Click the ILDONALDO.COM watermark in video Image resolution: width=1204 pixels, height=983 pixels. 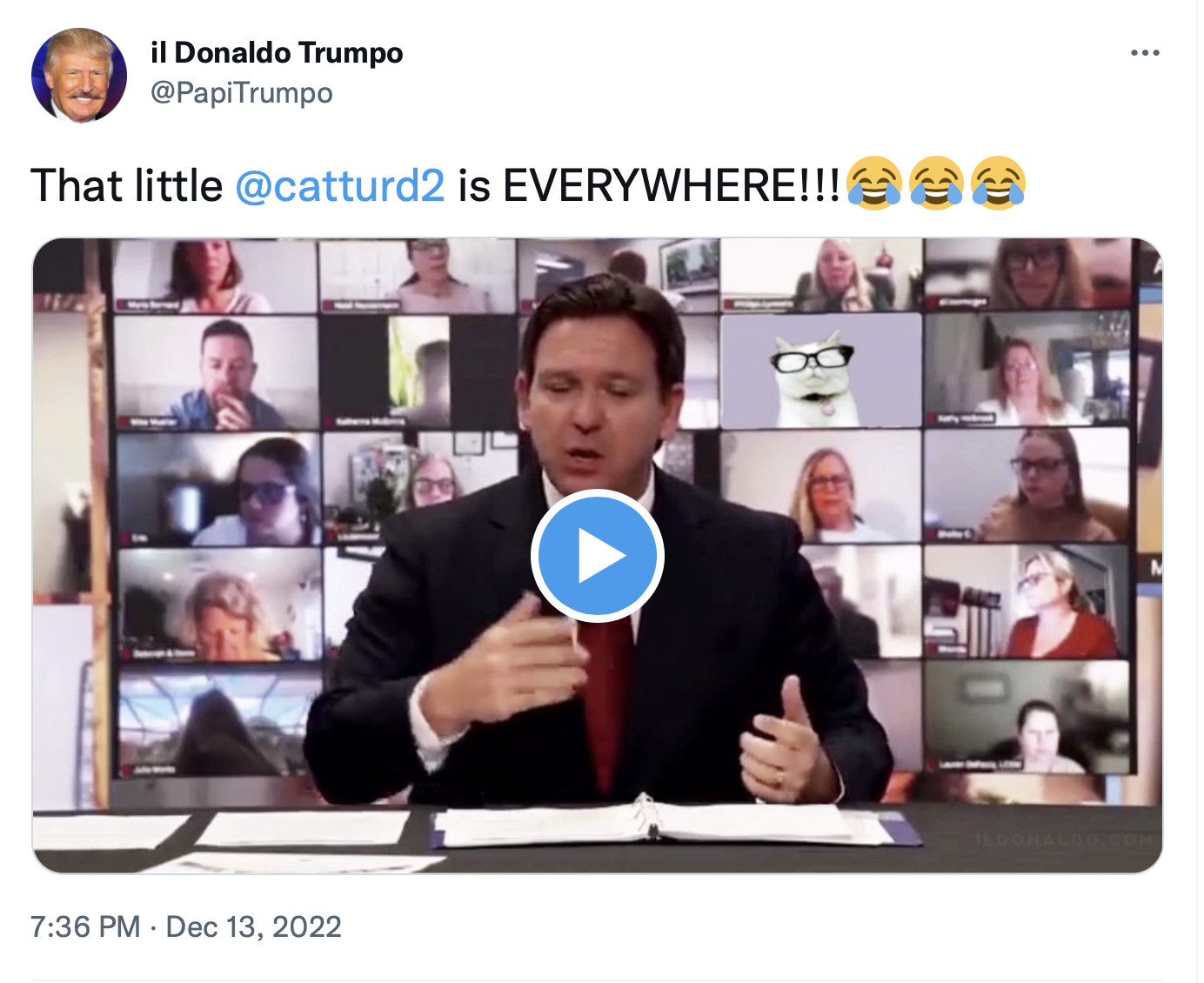(1066, 839)
